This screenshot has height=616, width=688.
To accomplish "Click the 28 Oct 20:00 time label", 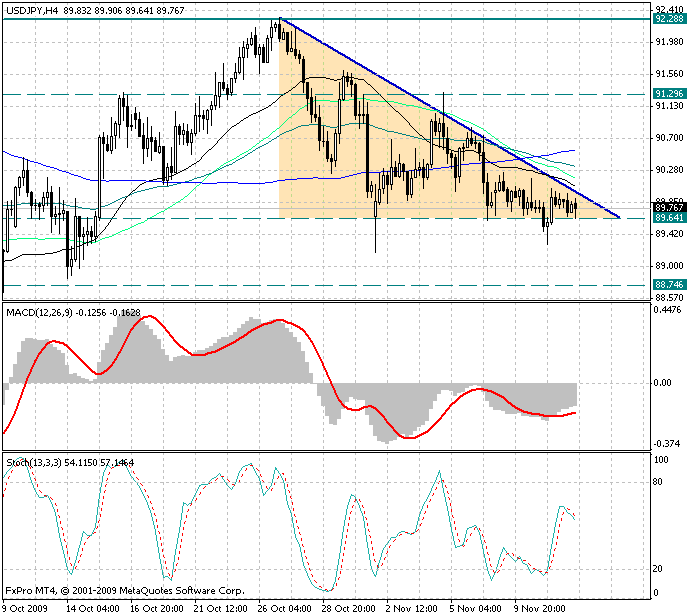I will point(348,609).
